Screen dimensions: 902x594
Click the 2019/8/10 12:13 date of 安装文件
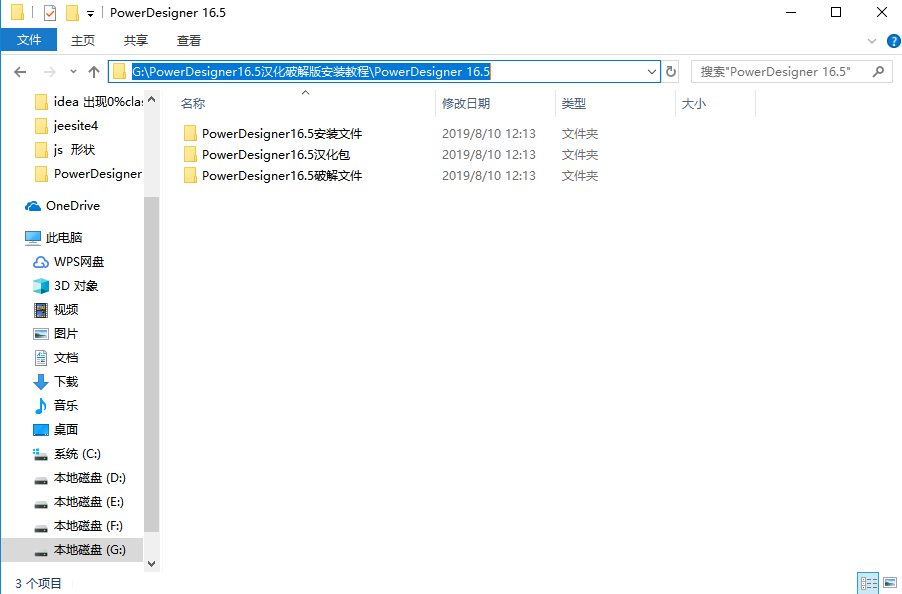coord(489,134)
